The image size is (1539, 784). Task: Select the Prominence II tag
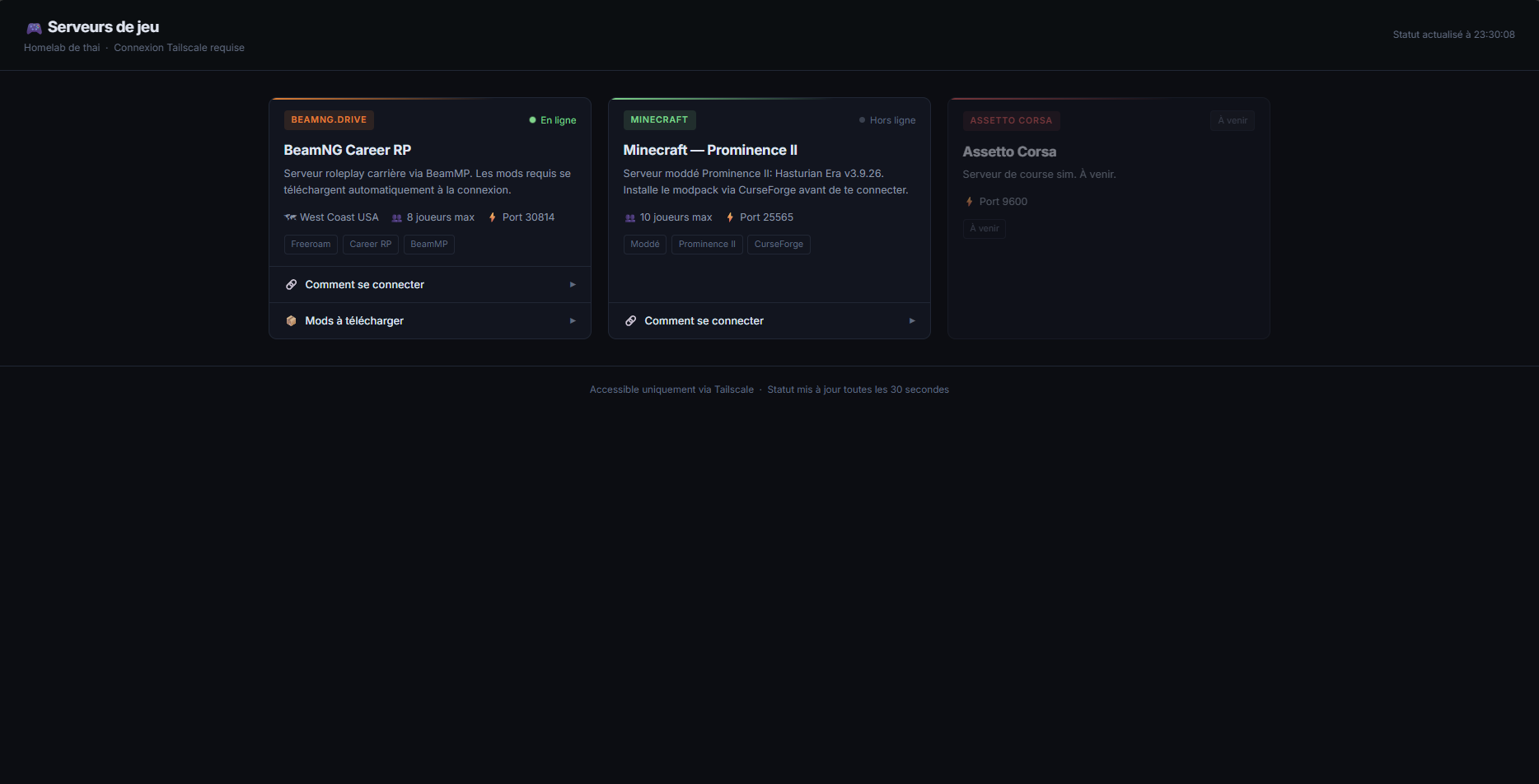pos(707,245)
